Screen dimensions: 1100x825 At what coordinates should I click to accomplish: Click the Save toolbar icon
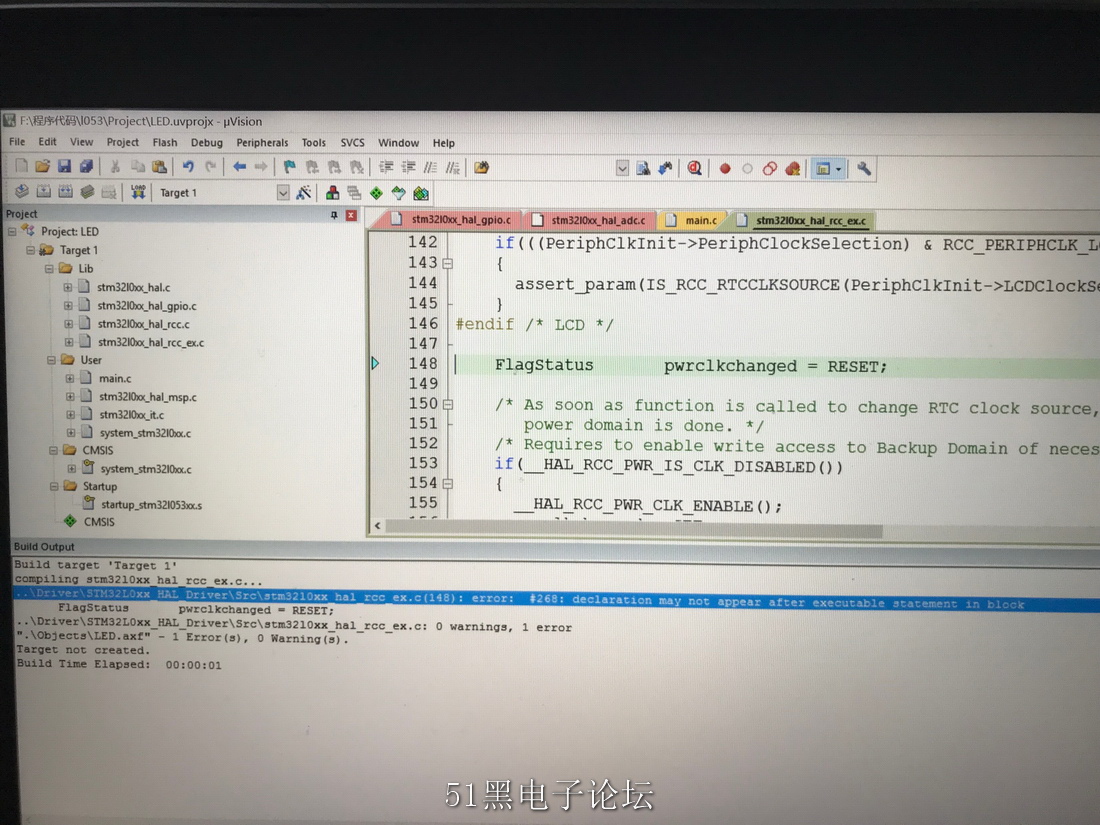[x=65, y=166]
